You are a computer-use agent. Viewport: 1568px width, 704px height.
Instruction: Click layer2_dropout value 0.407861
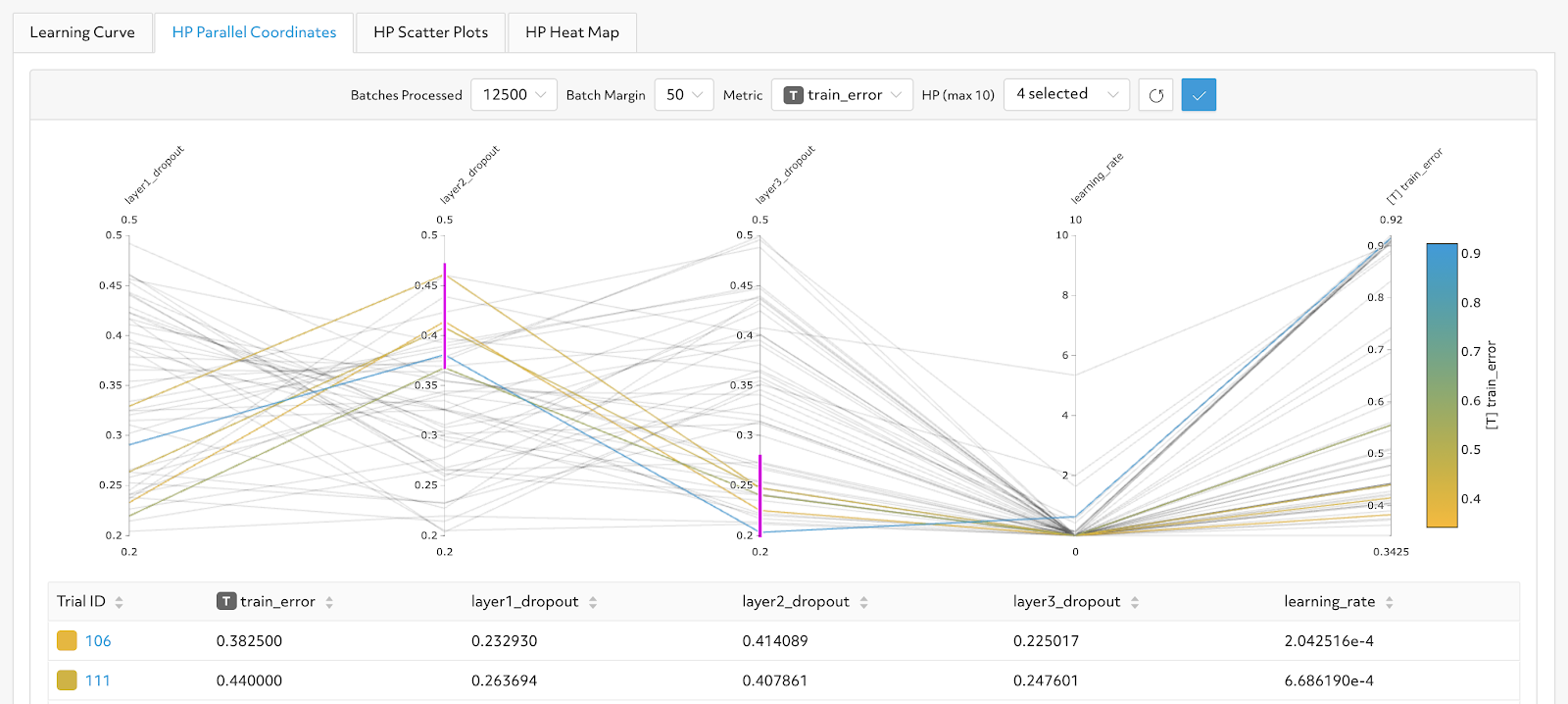[775, 680]
